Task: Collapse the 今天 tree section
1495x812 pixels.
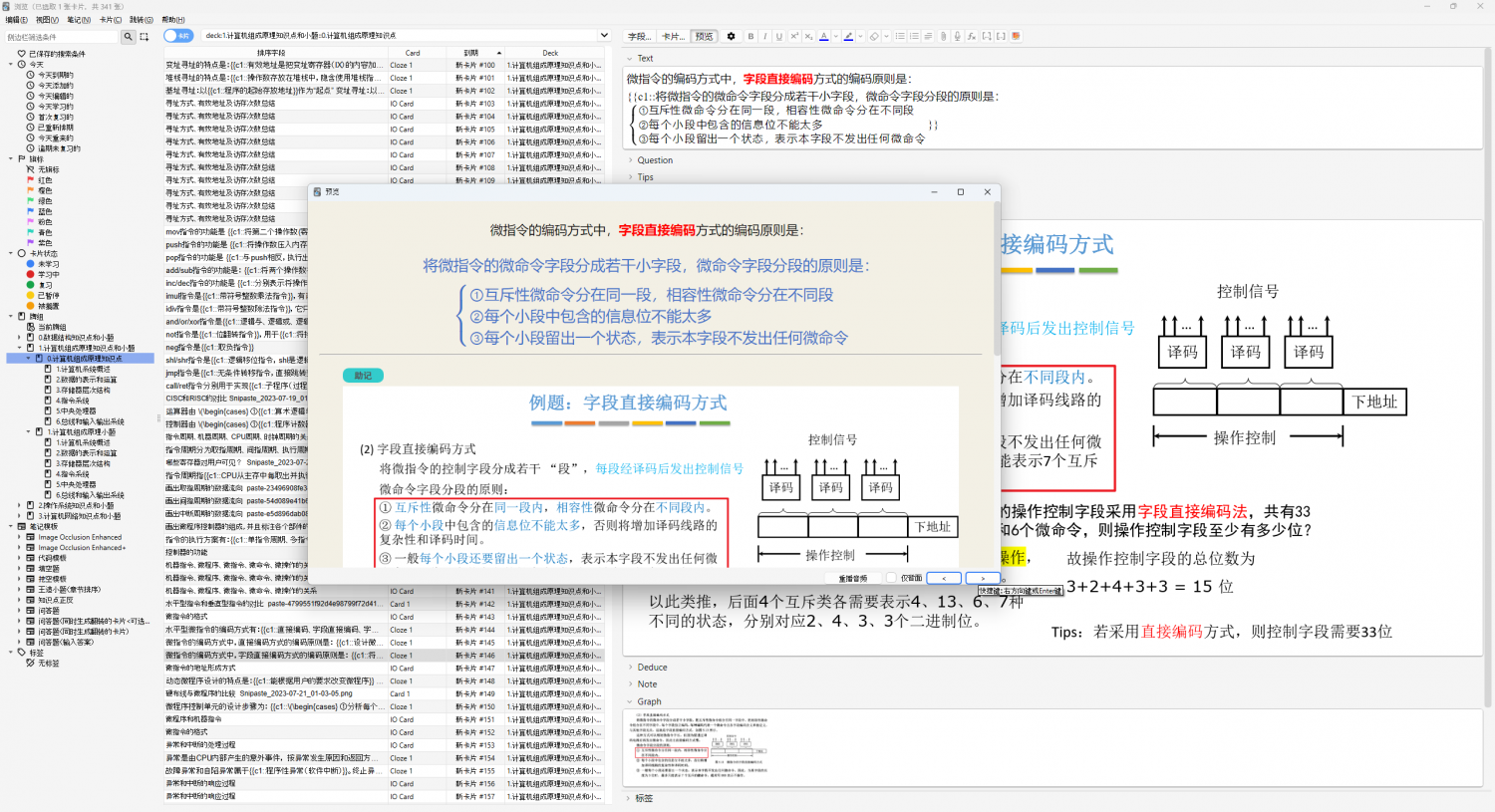Action: 11,65
